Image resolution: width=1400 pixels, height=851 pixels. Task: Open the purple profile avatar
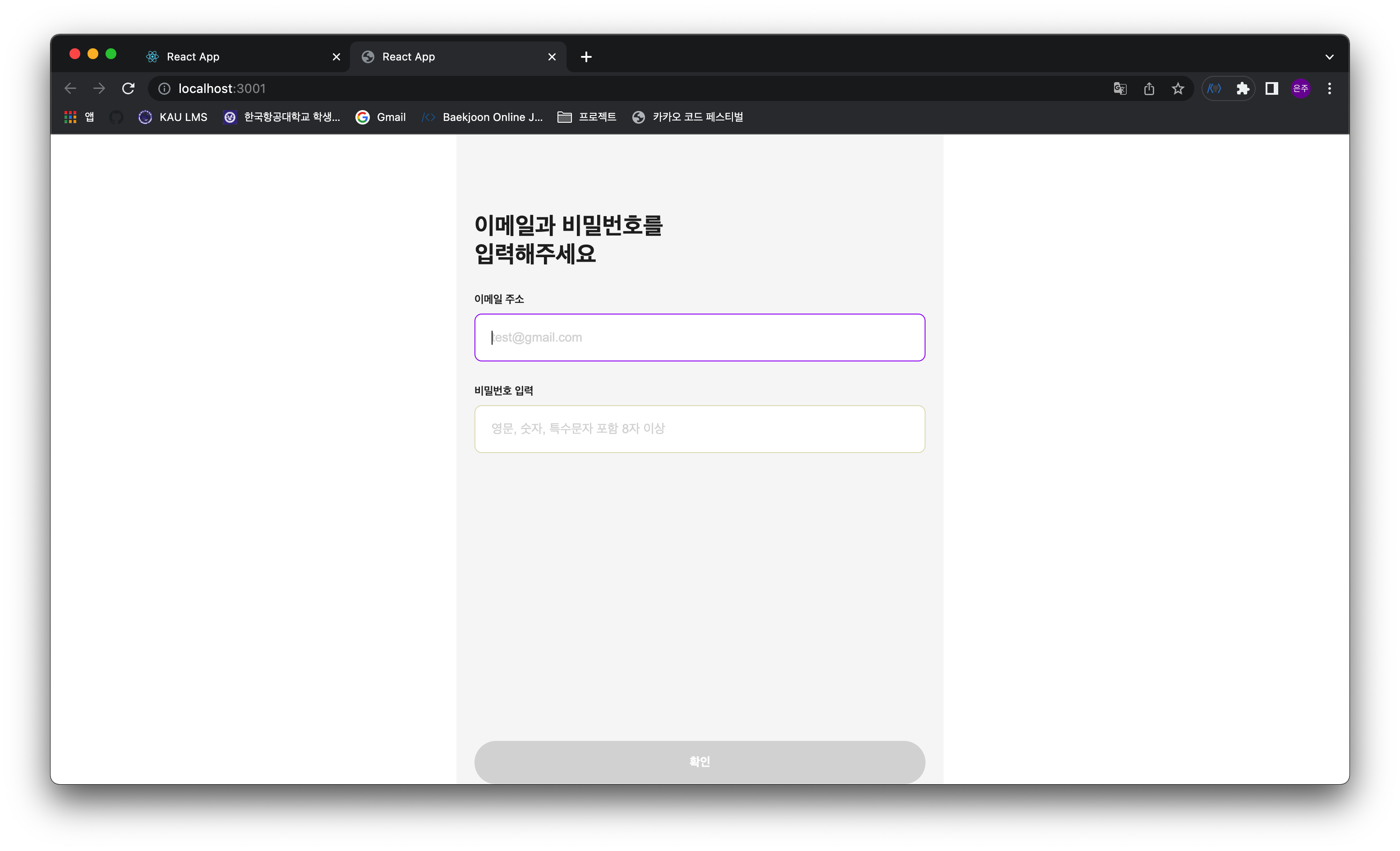tap(1301, 88)
